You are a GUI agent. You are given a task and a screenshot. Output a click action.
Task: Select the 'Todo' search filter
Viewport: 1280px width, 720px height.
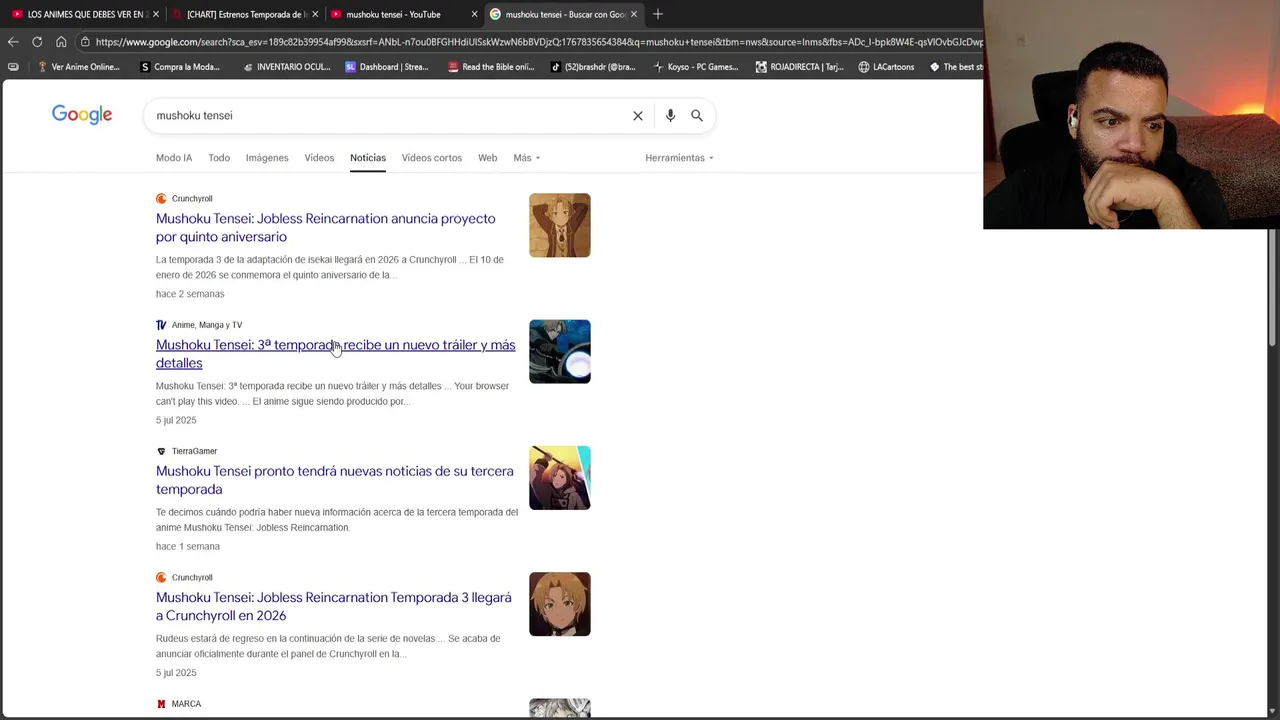click(219, 158)
